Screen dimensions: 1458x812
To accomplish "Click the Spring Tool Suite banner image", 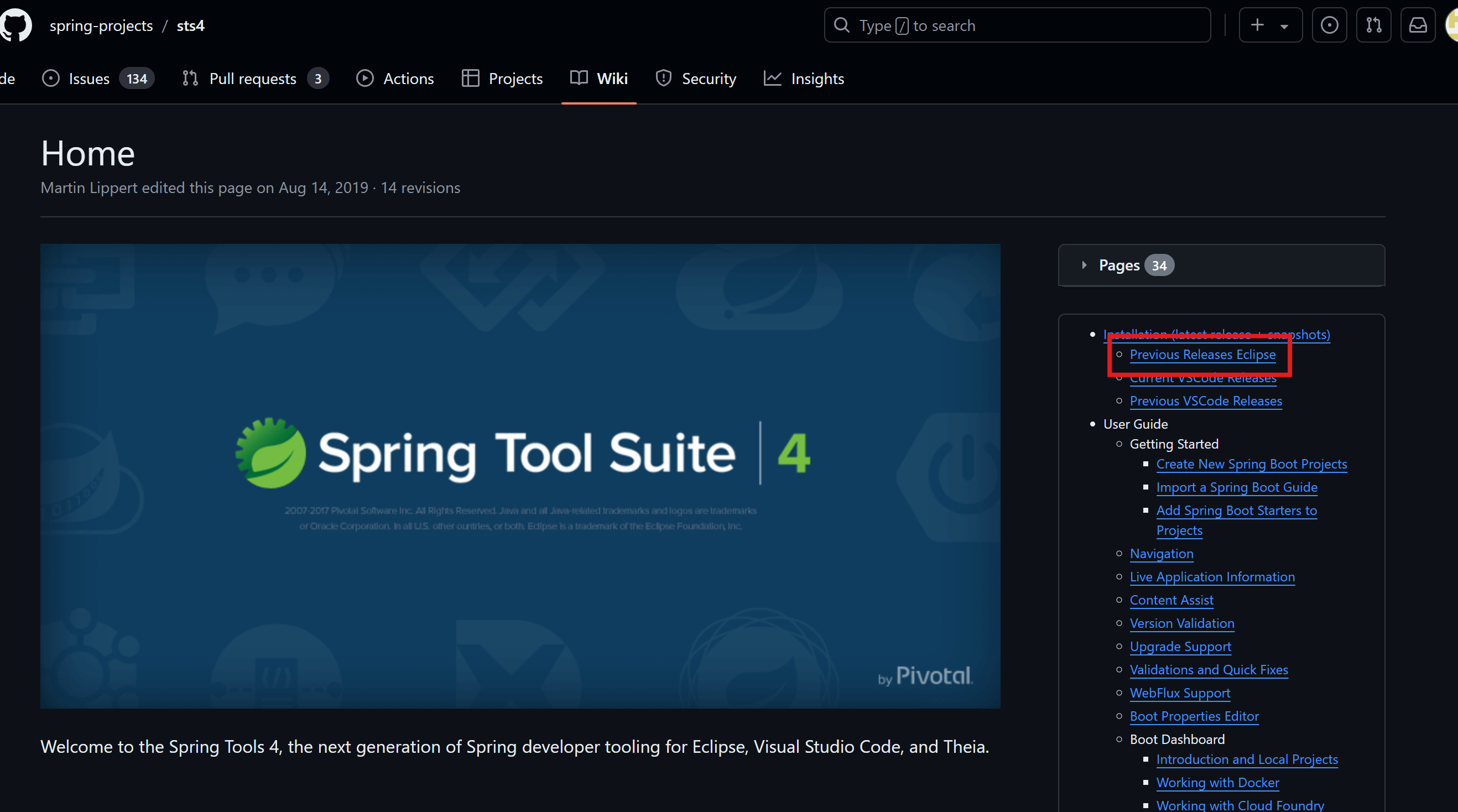I will (519, 476).
